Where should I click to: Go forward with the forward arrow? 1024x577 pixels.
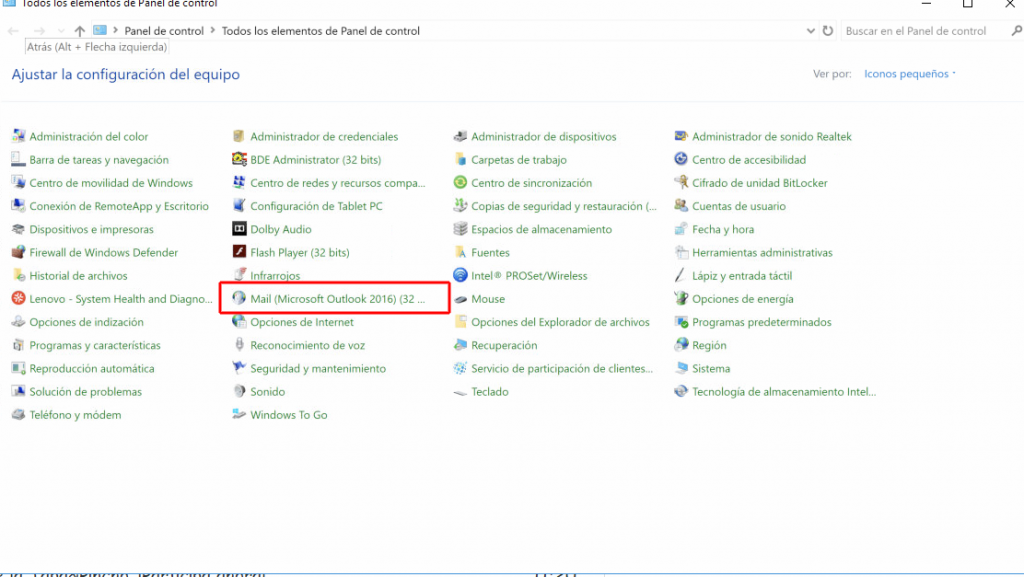(x=39, y=31)
